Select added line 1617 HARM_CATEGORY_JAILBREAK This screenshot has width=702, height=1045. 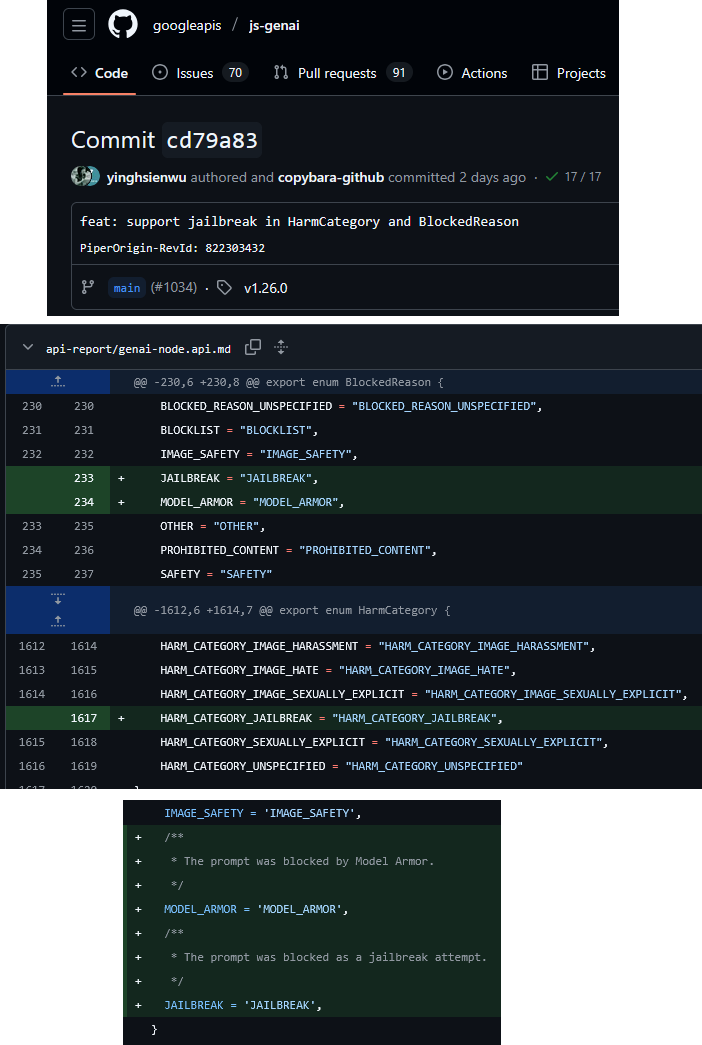(353, 718)
